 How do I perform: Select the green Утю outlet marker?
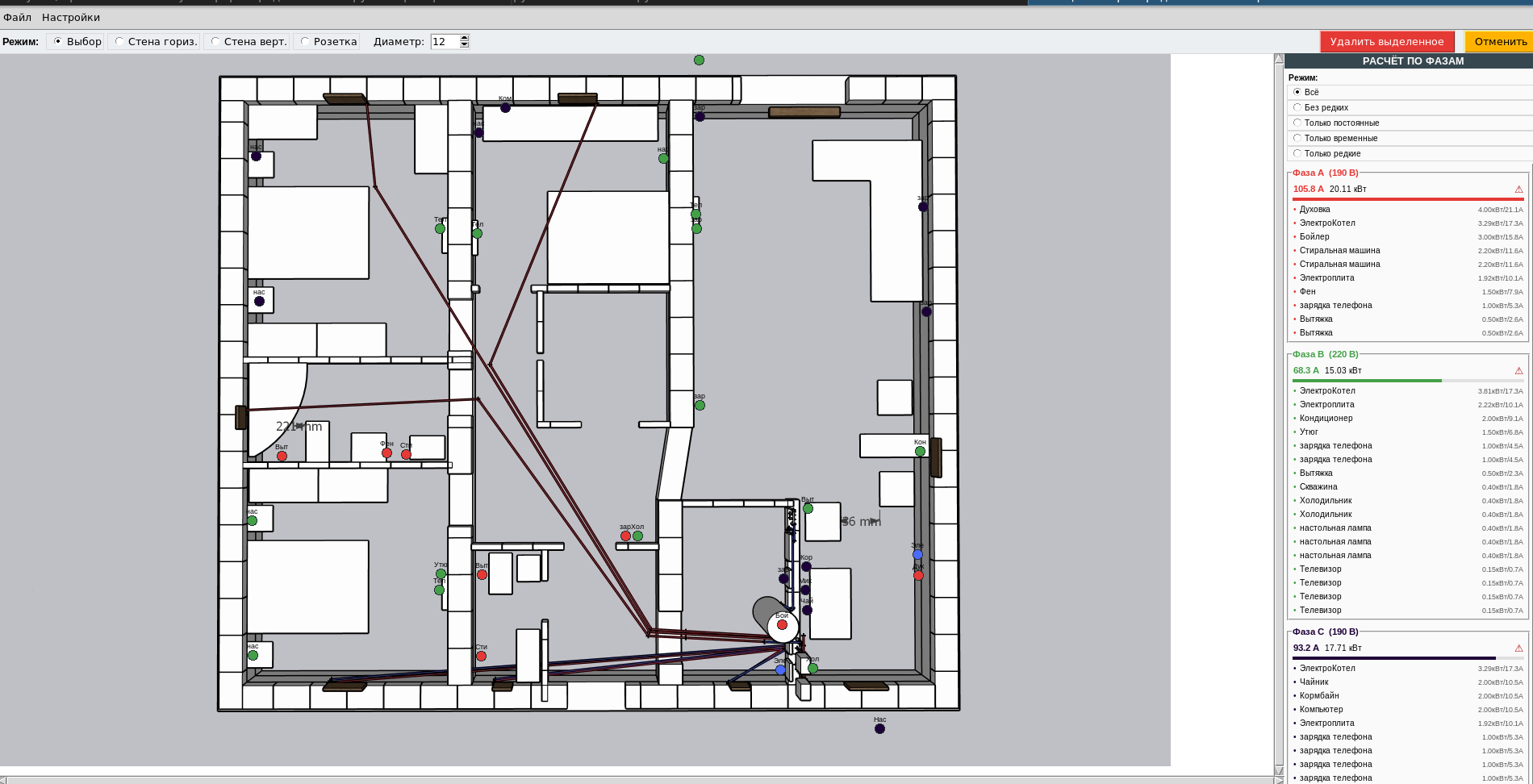[x=441, y=573]
